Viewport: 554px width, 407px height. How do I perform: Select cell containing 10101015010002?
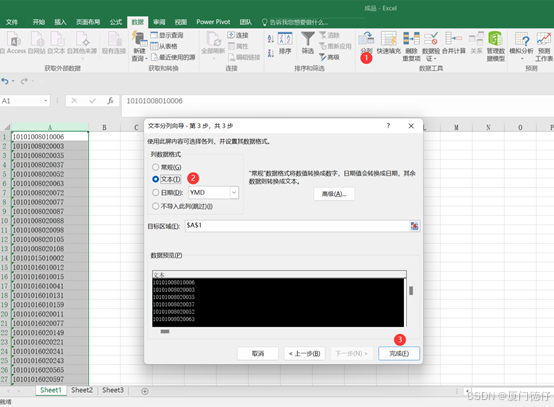click(50, 258)
